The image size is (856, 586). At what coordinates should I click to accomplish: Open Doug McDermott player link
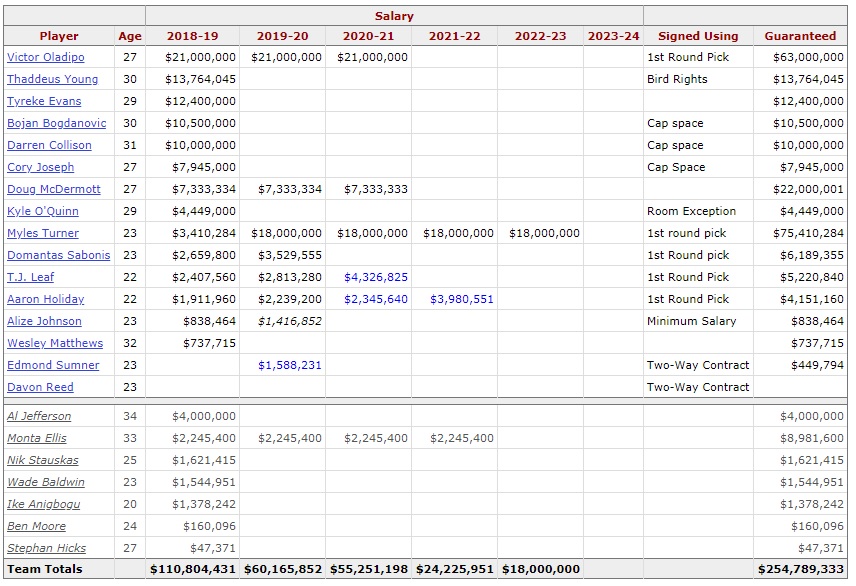point(54,189)
